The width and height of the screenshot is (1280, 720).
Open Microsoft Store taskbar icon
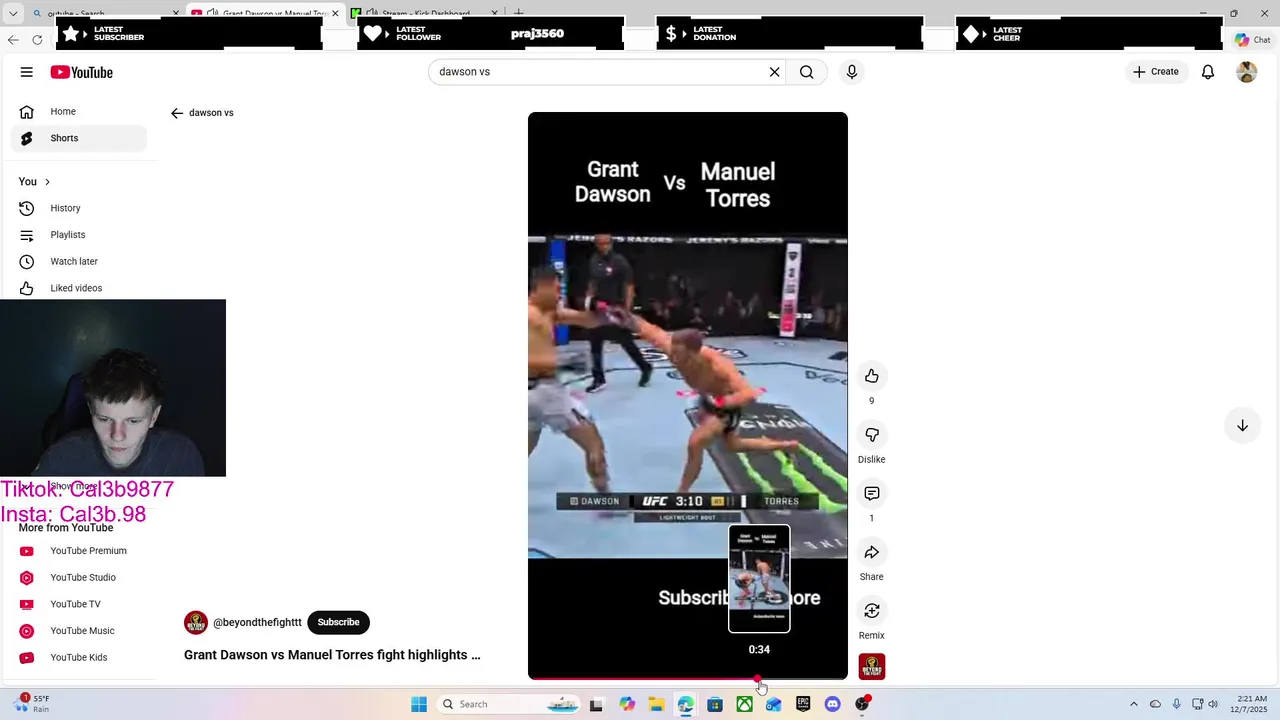tap(715, 704)
